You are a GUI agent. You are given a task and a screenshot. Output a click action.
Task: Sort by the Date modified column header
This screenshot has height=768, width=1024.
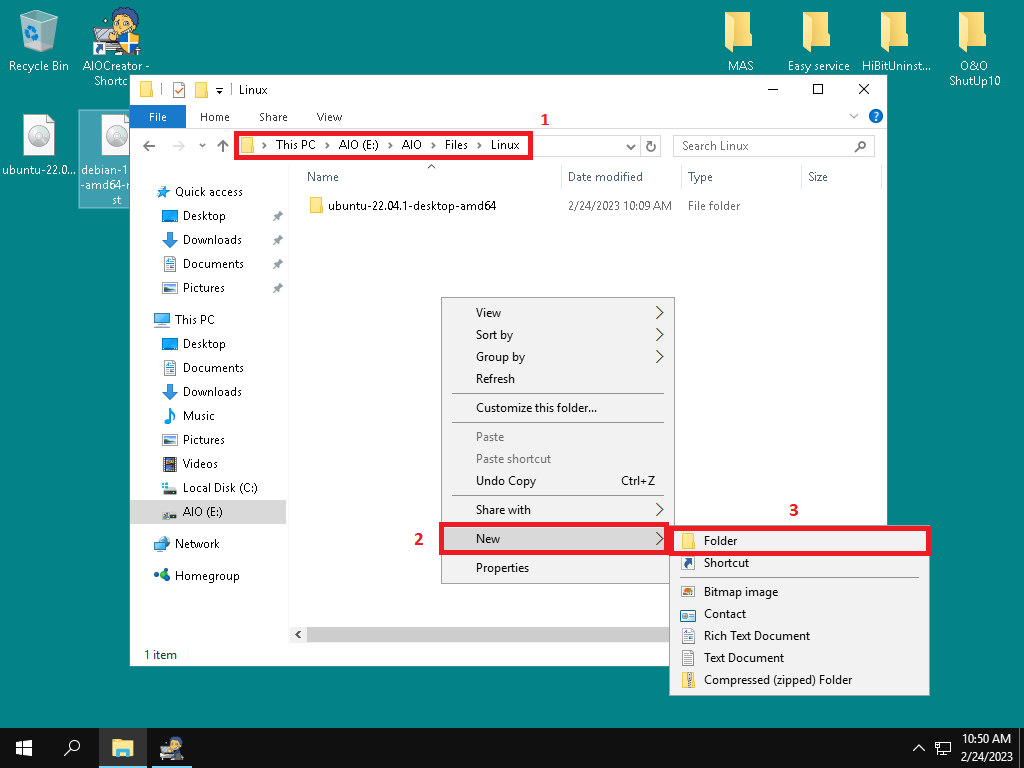(x=605, y=177)
